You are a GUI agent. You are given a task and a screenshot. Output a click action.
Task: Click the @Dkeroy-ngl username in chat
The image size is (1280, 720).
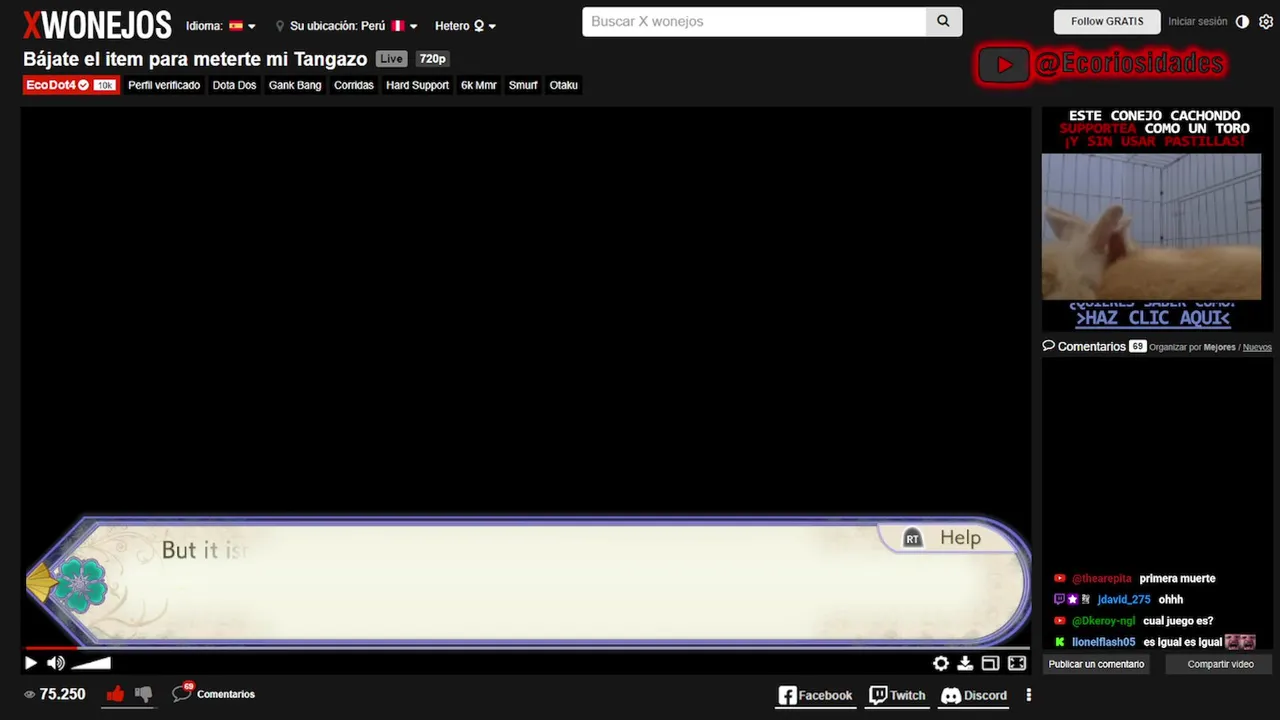[1104, 621]
